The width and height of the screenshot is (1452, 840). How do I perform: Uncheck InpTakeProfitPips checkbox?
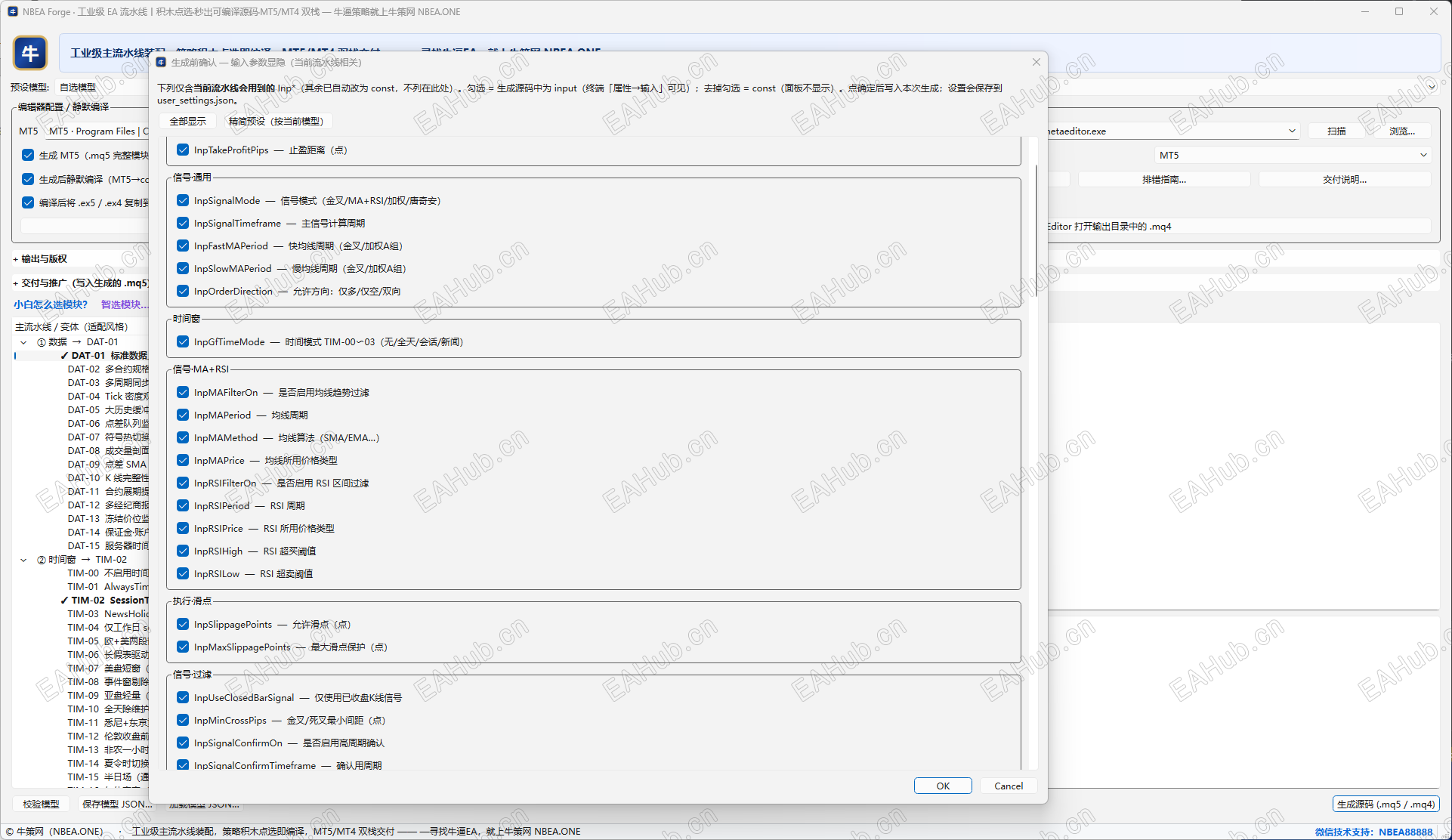pyautogui.click(x=183, y=150)
